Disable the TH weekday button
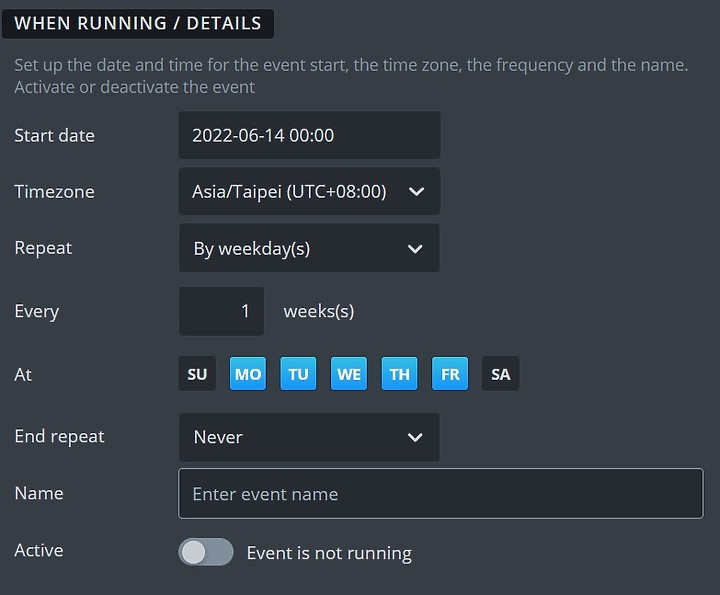Image resolution: width=720 pixels, height=595 pixels. click(399, 374)
